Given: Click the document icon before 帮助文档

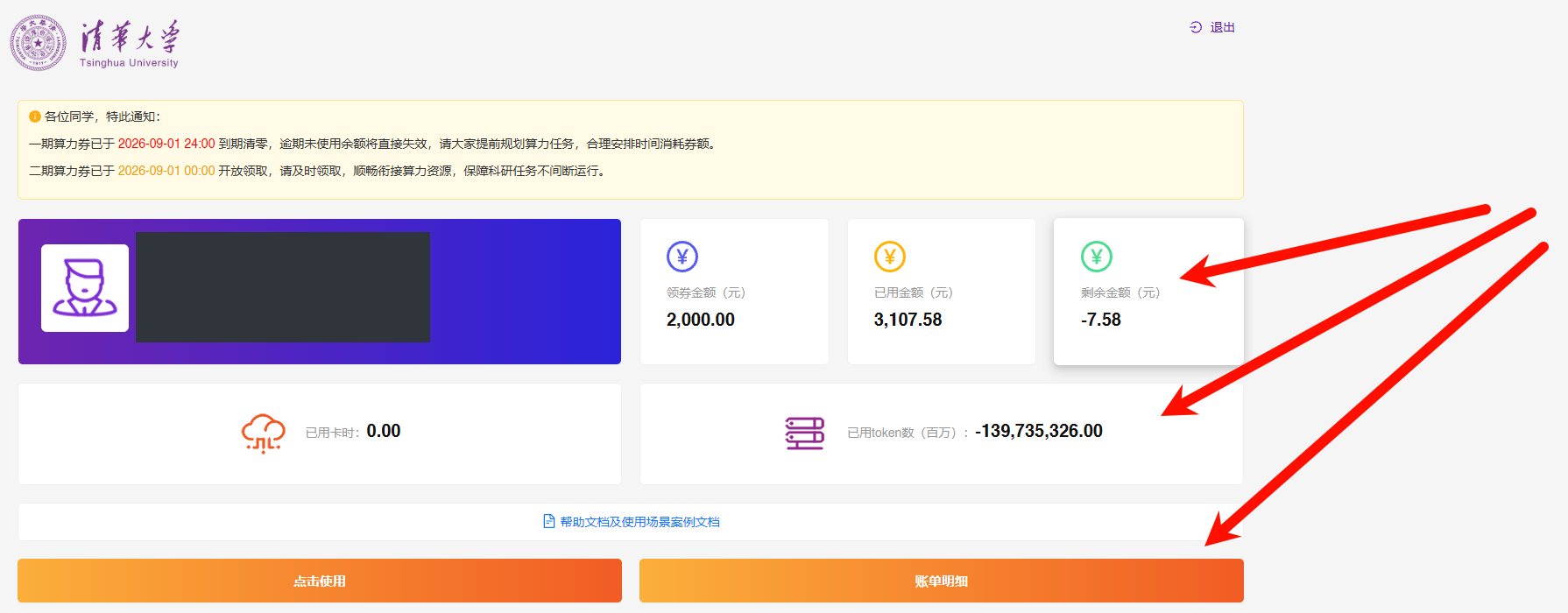Looking at the screenshot, I should point(549,521).
